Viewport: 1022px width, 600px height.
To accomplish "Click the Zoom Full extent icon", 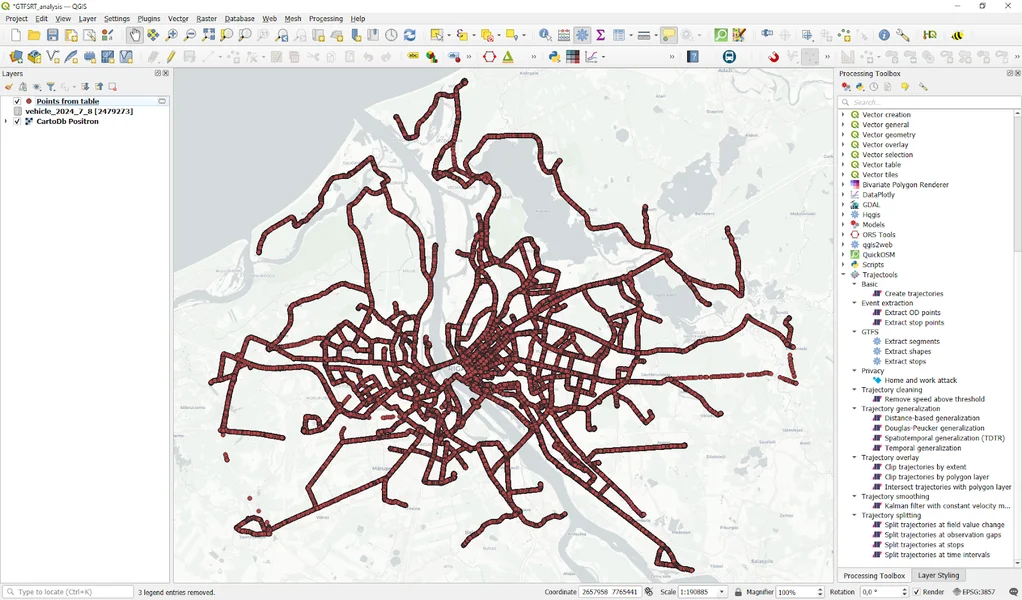I will [209, 35].
